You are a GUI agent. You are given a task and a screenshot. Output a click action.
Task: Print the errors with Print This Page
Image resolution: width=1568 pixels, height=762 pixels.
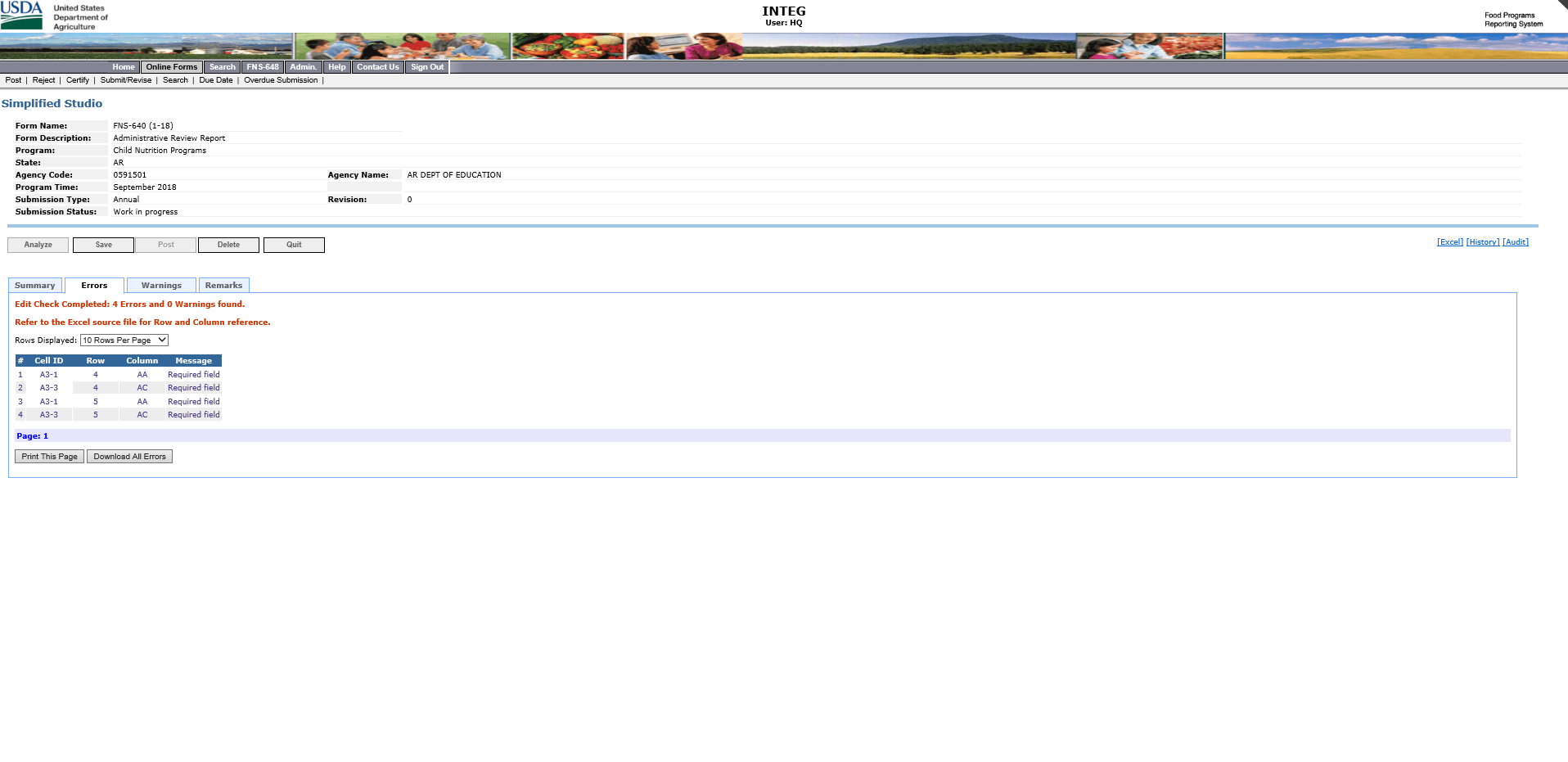(x=49, y=457)
